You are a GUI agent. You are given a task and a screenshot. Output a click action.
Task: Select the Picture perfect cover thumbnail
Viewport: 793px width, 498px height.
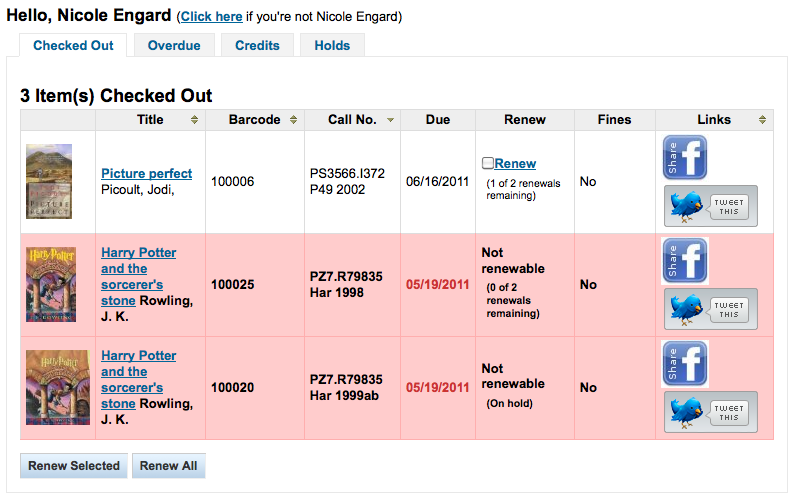pyautogui.click(x=49, y=182)
